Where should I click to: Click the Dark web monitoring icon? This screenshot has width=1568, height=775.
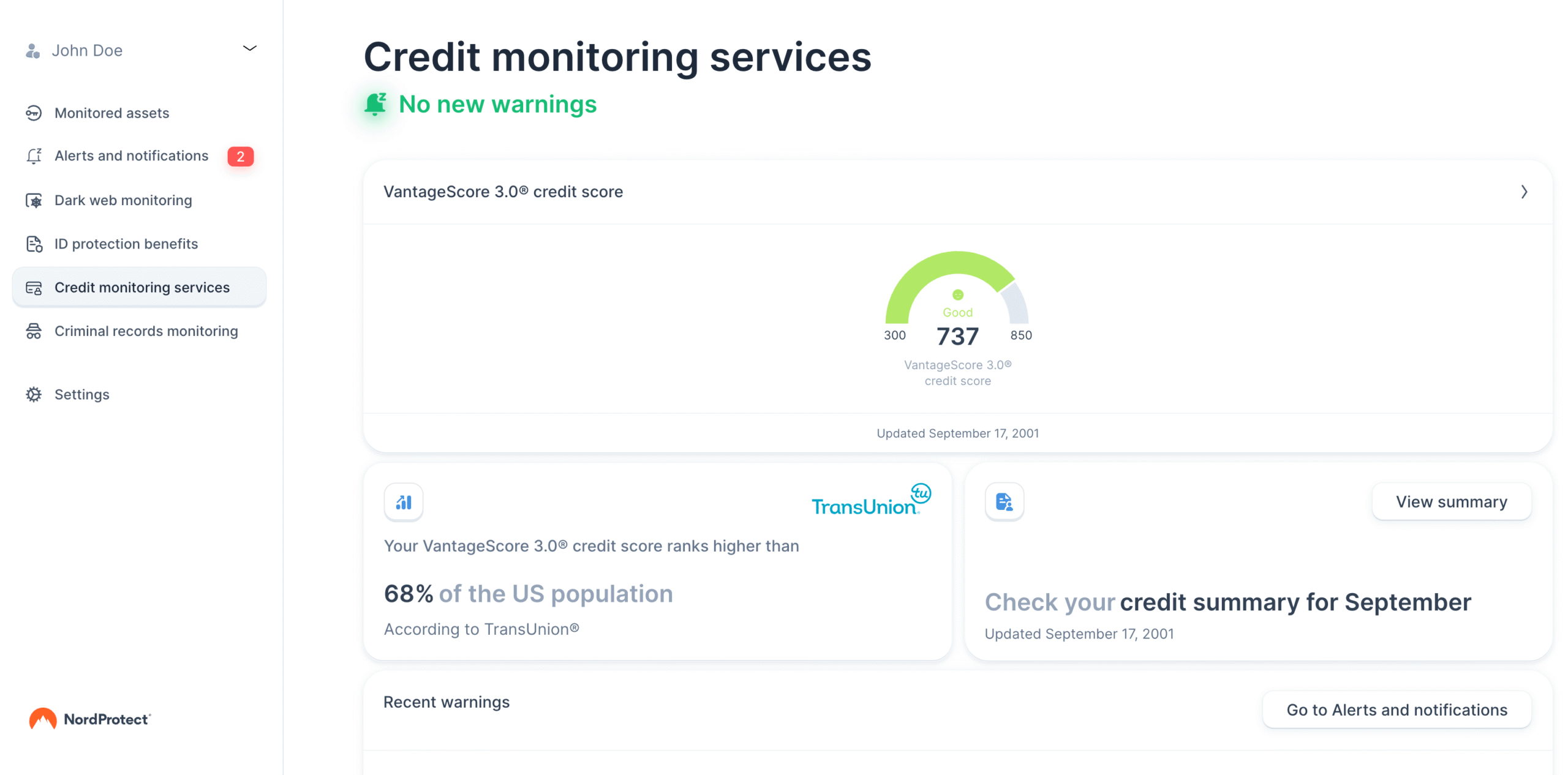pyautogui.click(x=34, y=200)
